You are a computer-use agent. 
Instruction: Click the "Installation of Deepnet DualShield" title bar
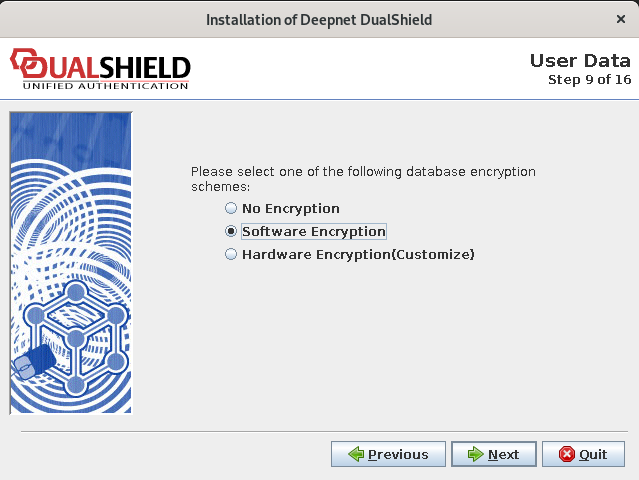[x=319, y=19]
